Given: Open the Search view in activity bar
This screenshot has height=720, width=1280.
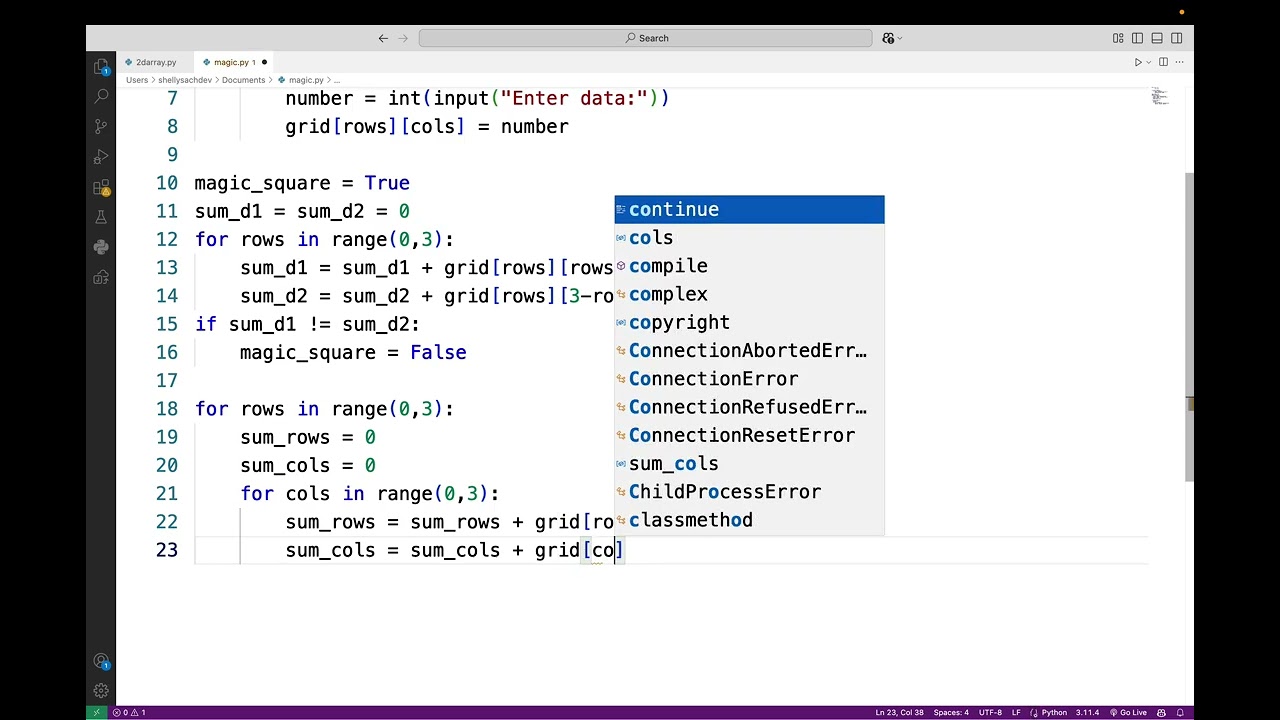Looking at the screenshot, I should coord(101,97).
